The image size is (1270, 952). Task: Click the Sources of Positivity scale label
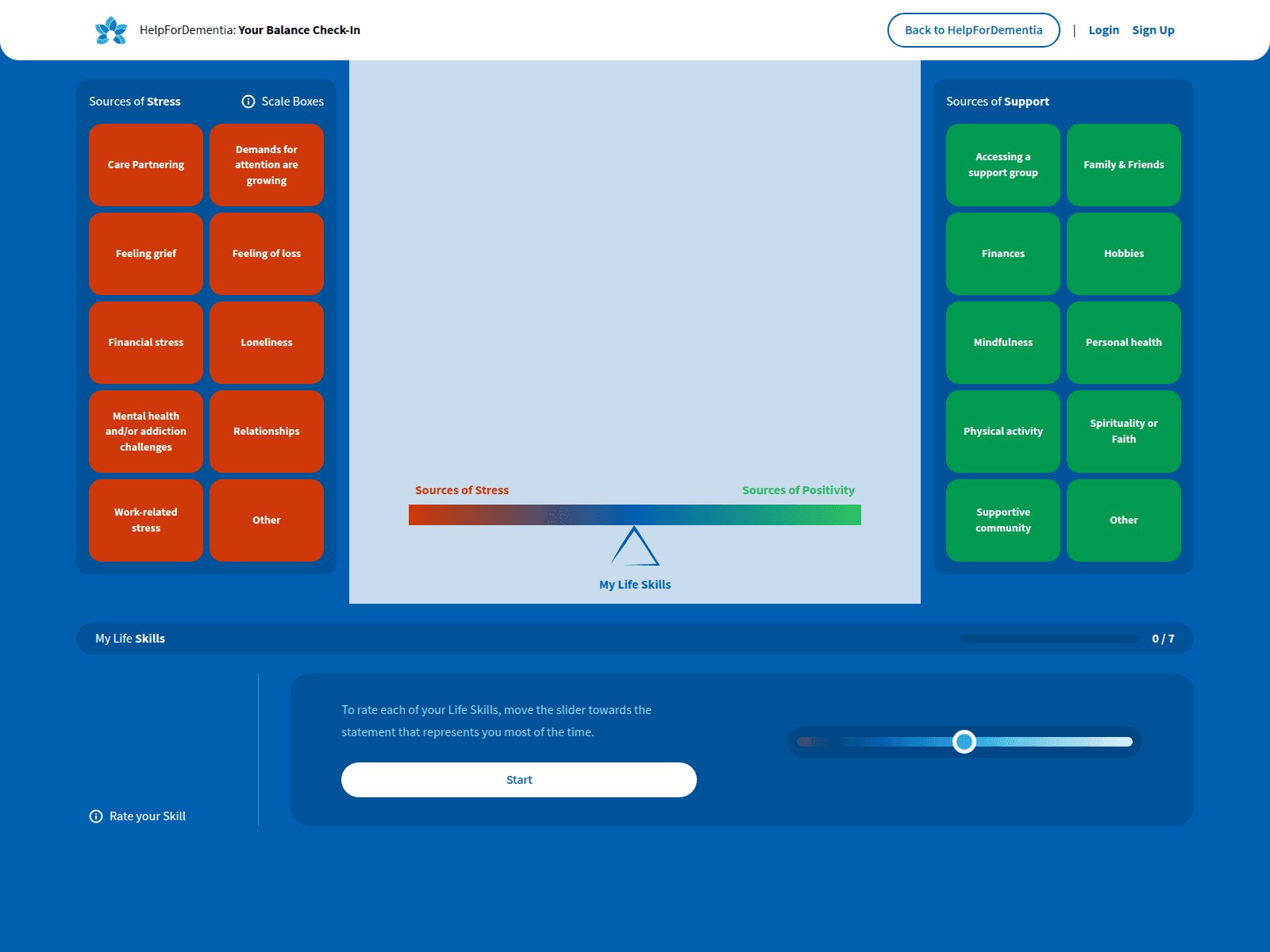pos(799,490)
